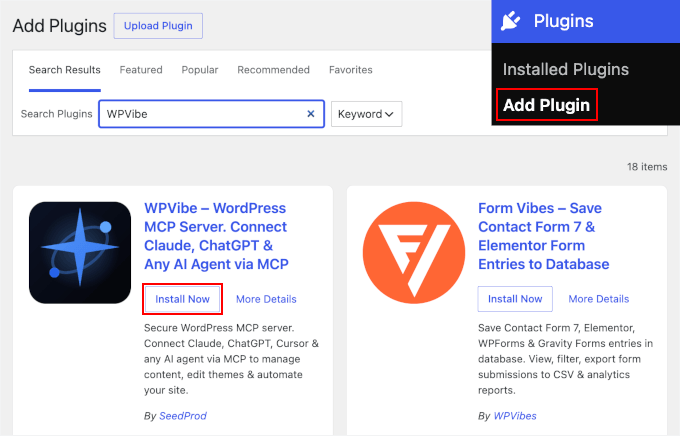The height and width of the screenshot is (436, 680).
Task: Visit the SeedProd author link
Action: pyautogui.click(x=183, y=416)
